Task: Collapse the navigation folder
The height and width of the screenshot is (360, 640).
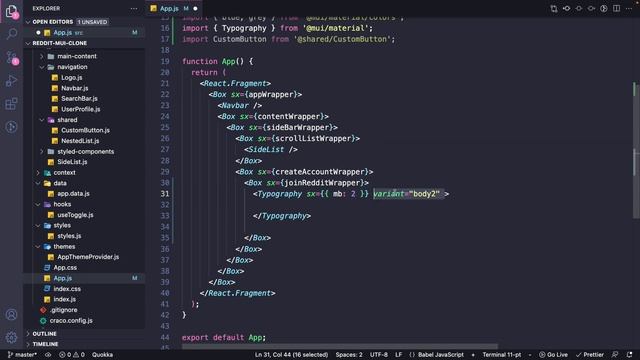Action: point(42,67)
